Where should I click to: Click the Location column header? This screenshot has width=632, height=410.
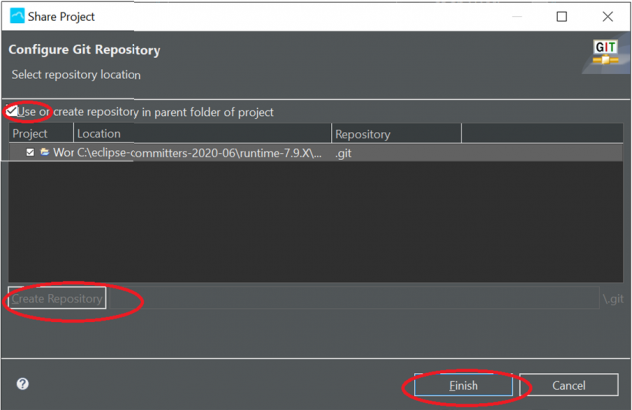200,134
